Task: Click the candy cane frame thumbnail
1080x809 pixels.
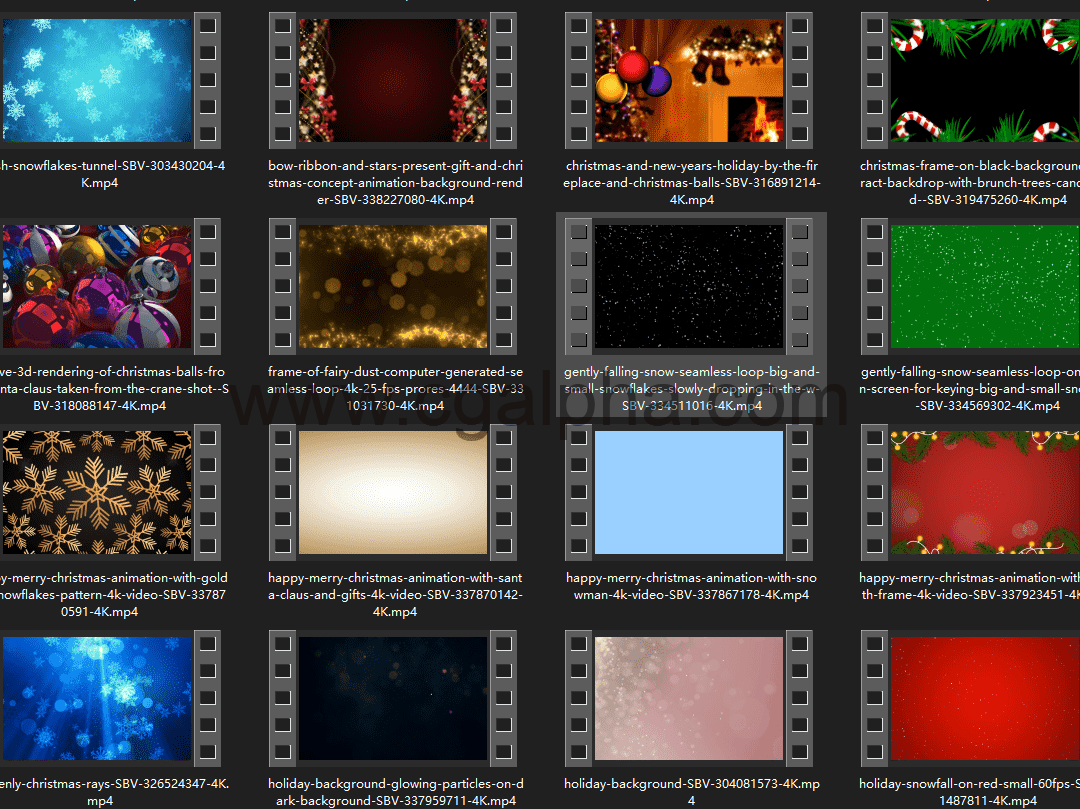Action: tap(985, 80)
